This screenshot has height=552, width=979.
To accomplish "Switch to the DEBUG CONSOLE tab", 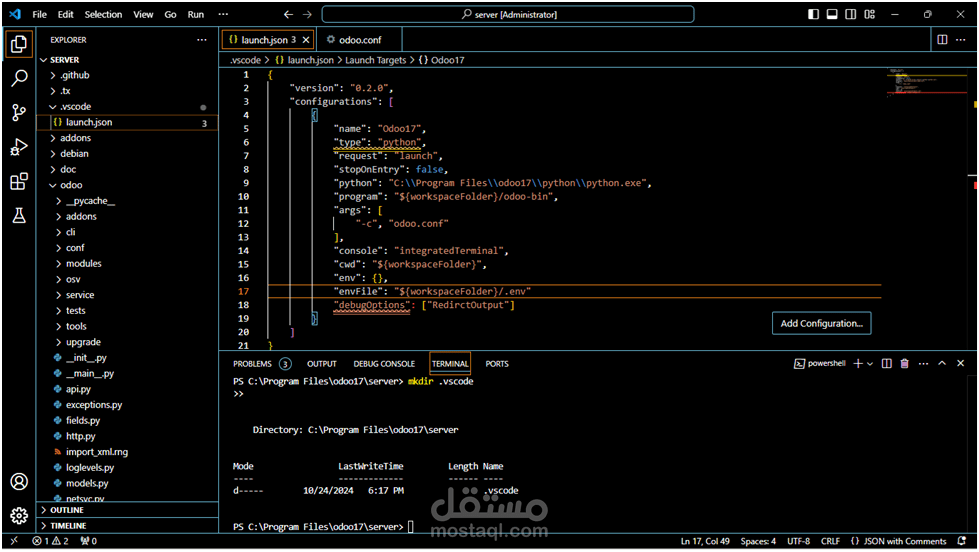I will point(384,363).
